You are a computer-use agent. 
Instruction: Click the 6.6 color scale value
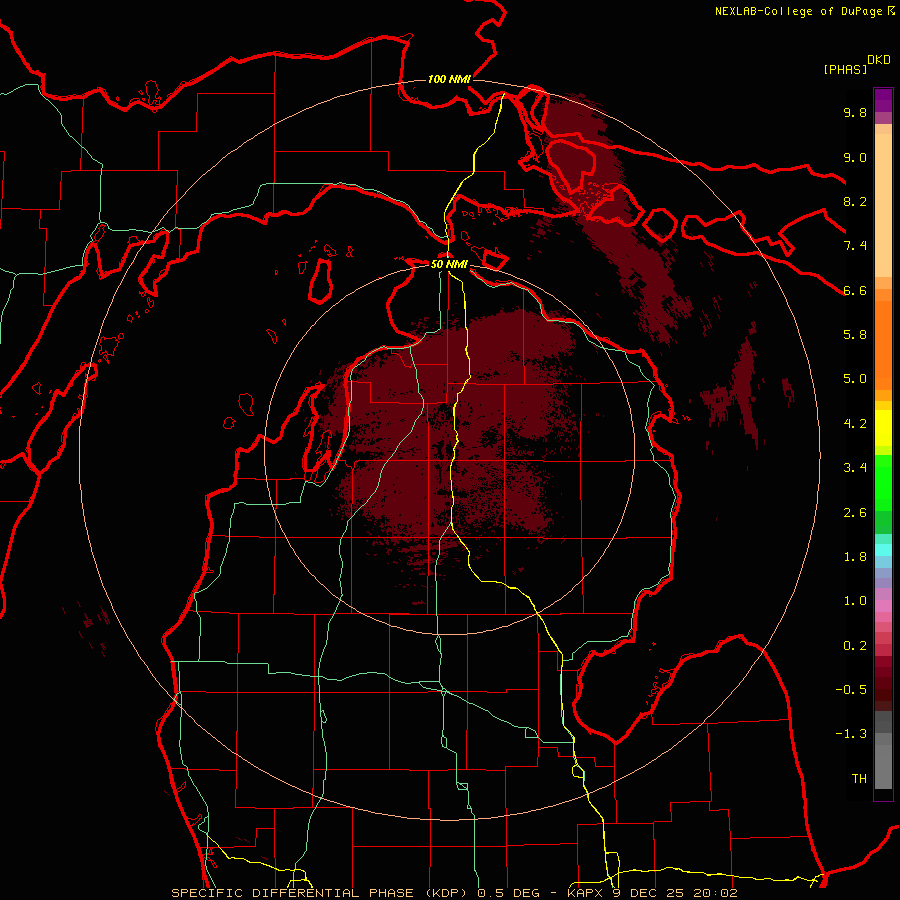tap(855, 290)
